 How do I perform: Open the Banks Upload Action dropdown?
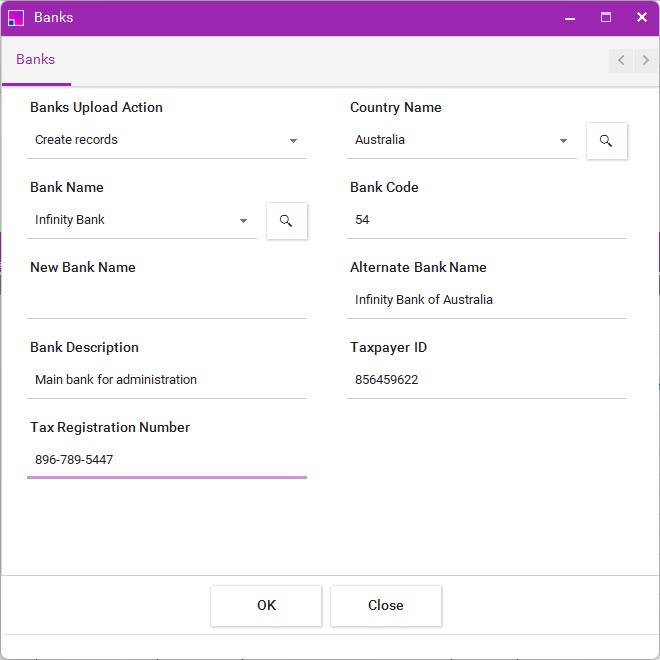click(167, 140)
